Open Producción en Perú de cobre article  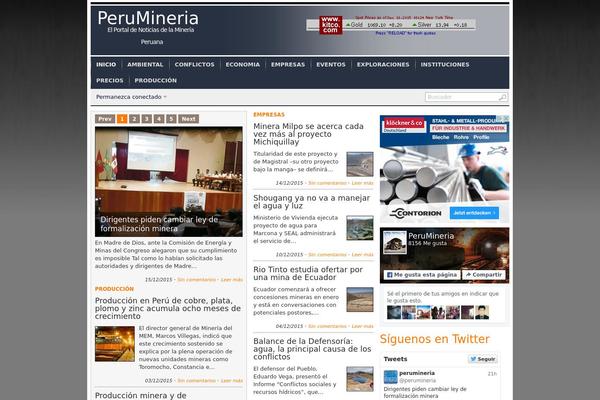point(168,308)
